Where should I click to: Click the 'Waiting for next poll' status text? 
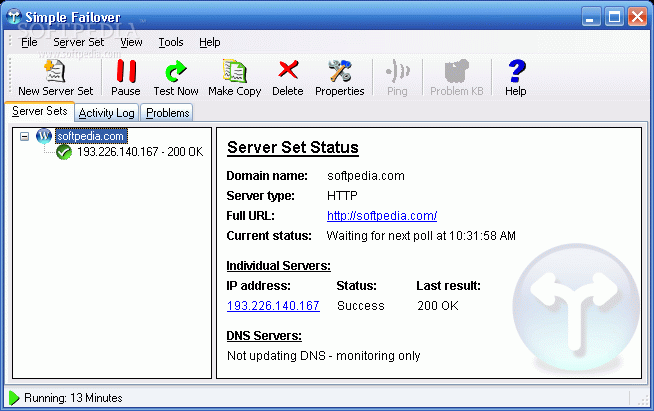(421, 236)
